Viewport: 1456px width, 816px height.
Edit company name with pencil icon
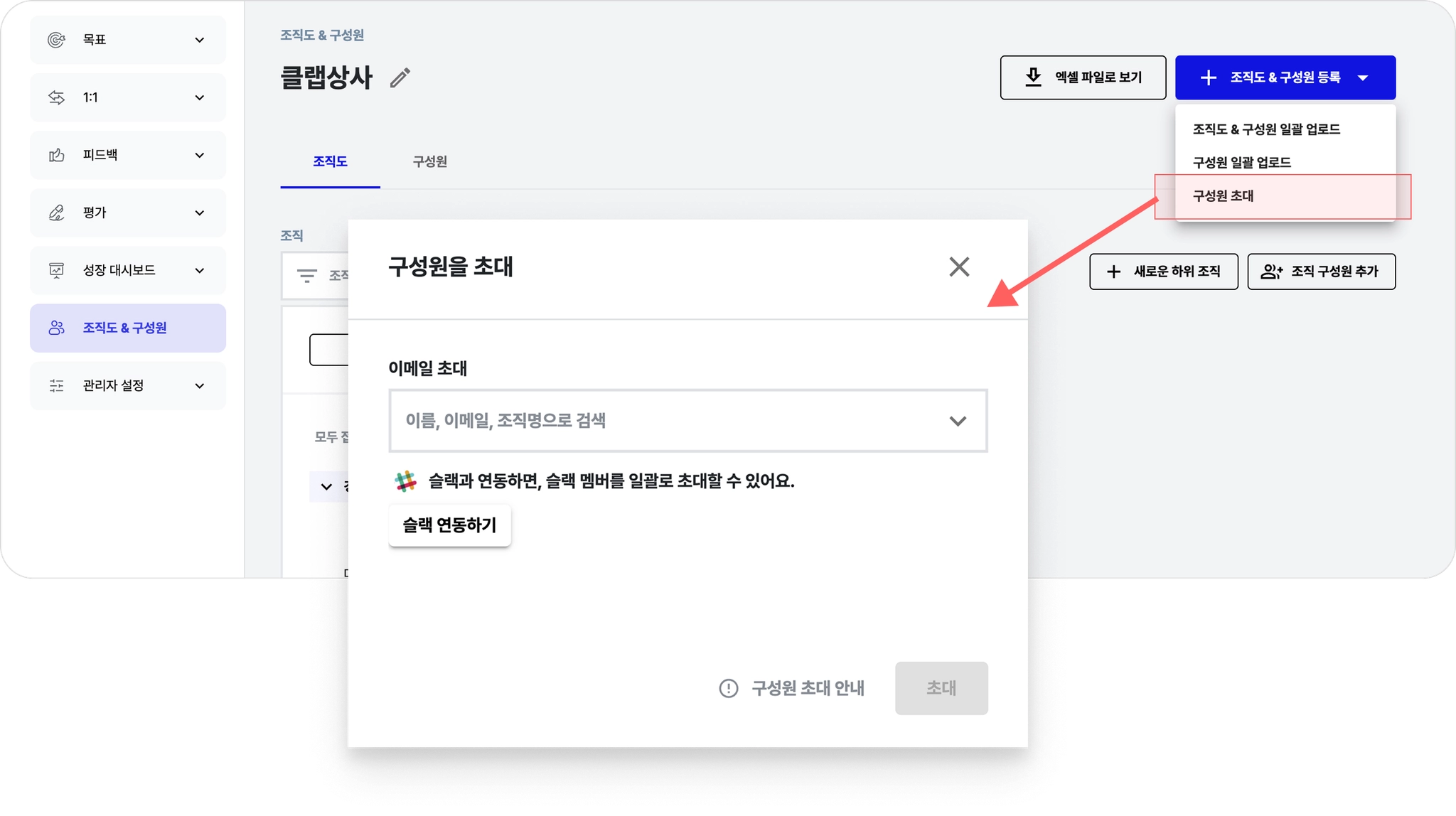(400, 77)
